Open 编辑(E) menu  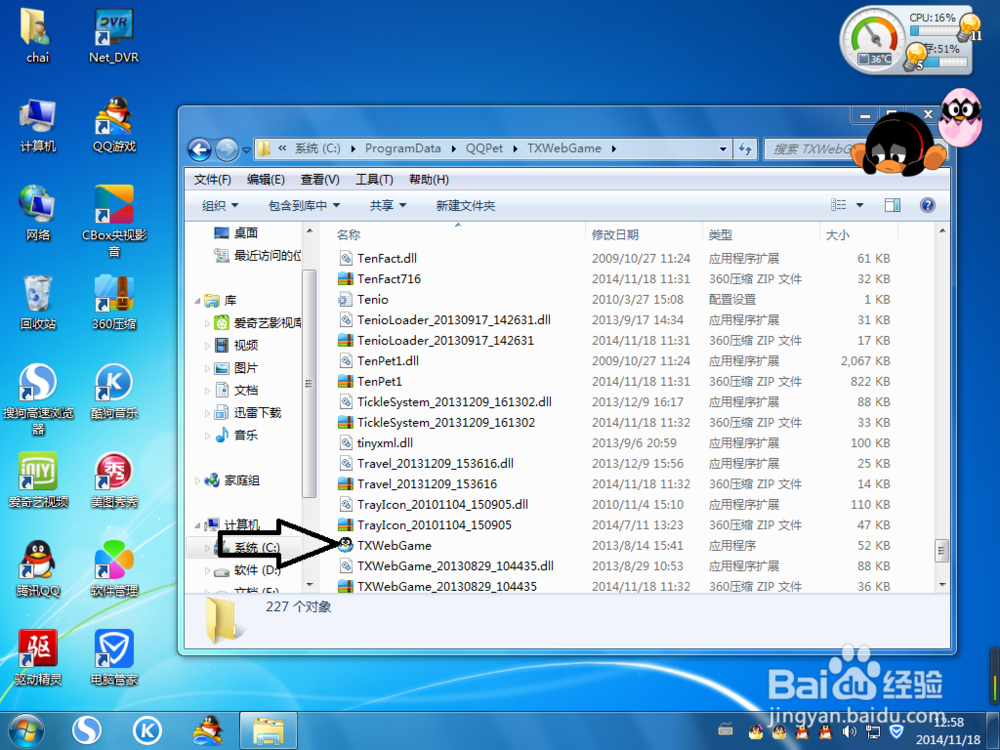[x=266, y=180]
